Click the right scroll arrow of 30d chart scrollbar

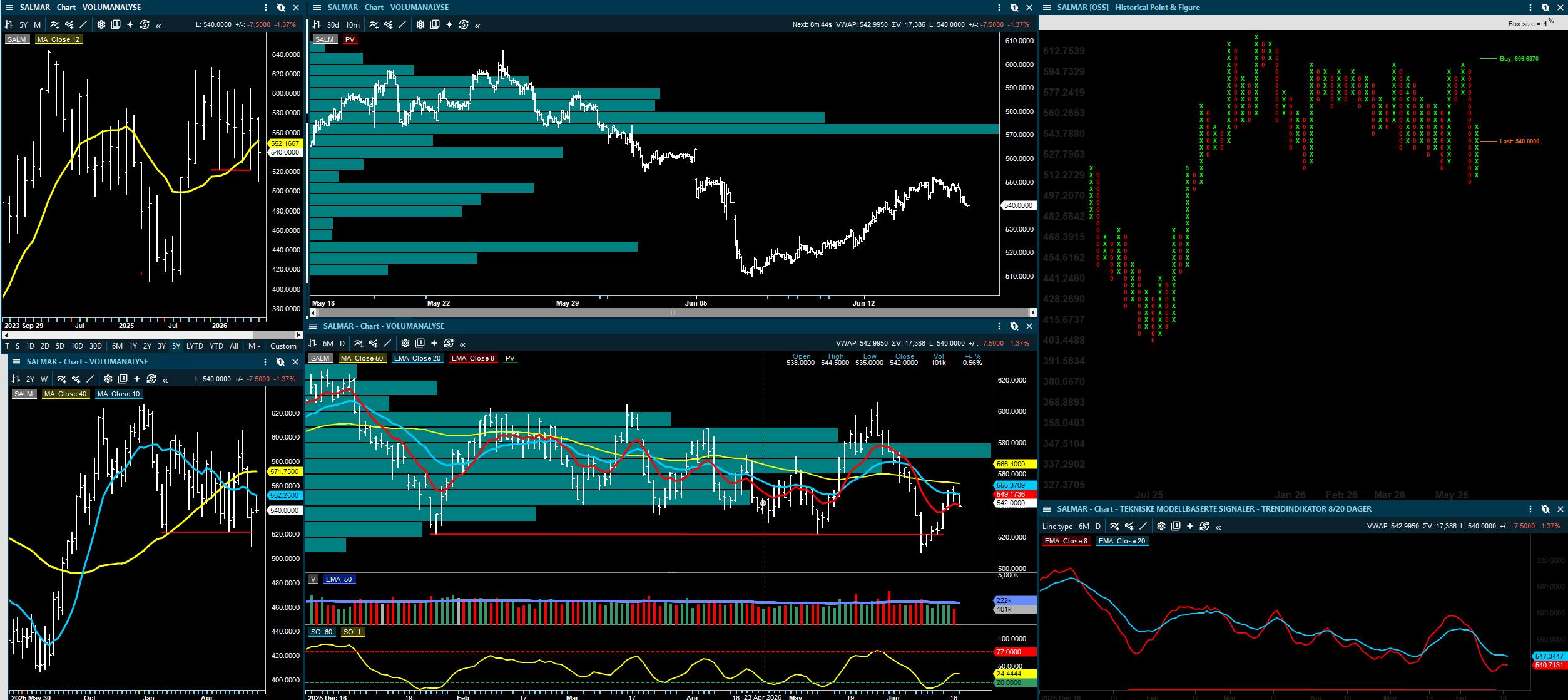click(1033, 312)
